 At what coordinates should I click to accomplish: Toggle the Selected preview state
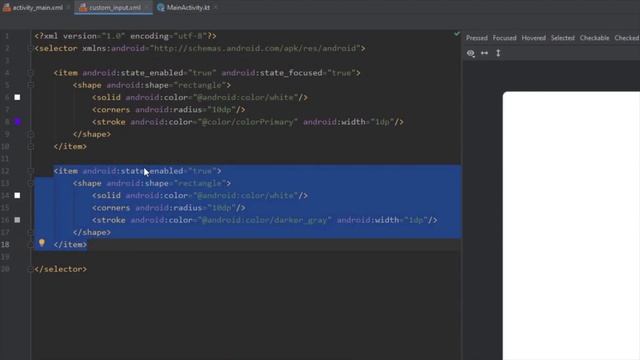click(x=562, y=38)
